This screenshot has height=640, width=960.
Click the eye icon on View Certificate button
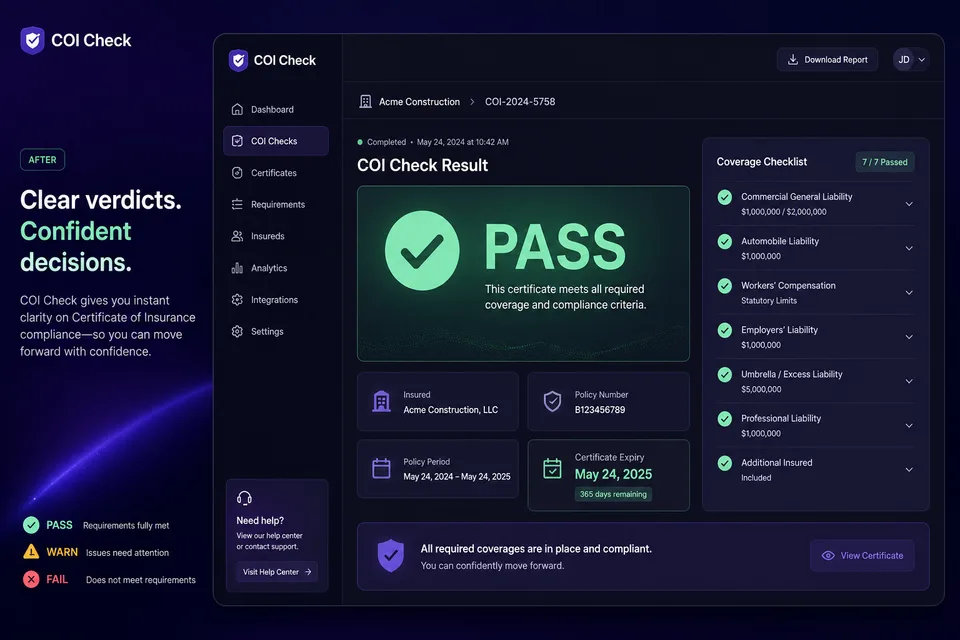(828, 555)
